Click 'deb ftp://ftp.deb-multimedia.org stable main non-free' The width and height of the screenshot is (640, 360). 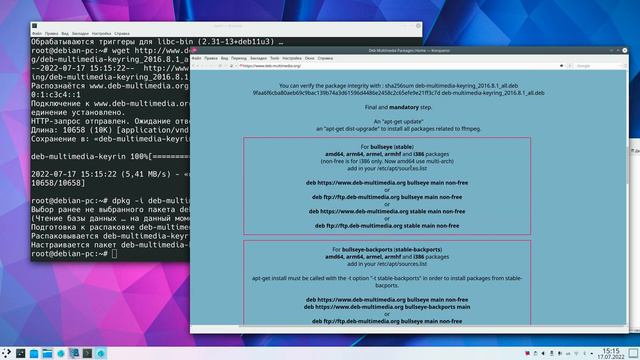pyautogui.click(x=387, y=226)
